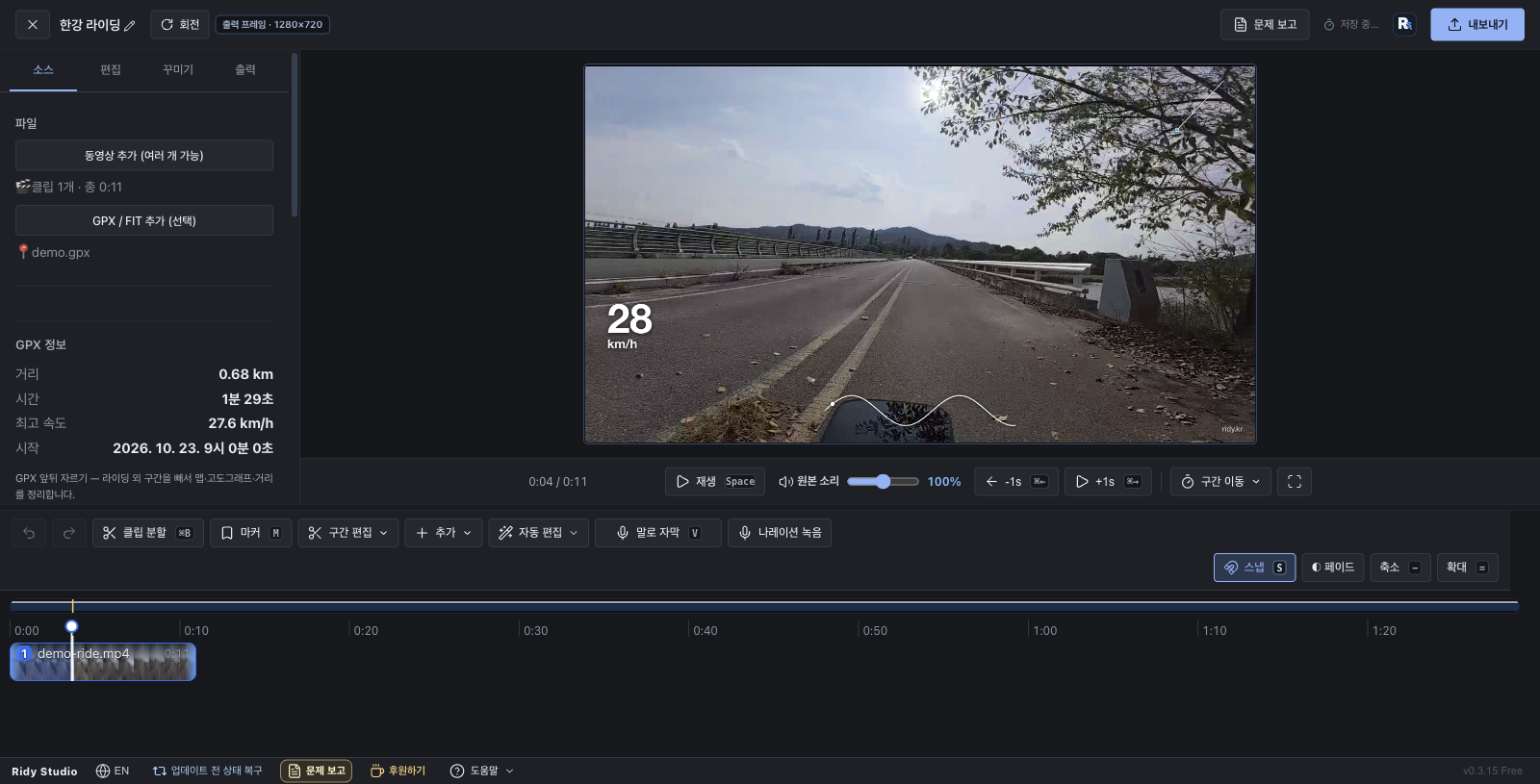Mute the 원본 소리 speaker icon
The width and height of the screenshot is (1540, 784).
pos(785,481)
